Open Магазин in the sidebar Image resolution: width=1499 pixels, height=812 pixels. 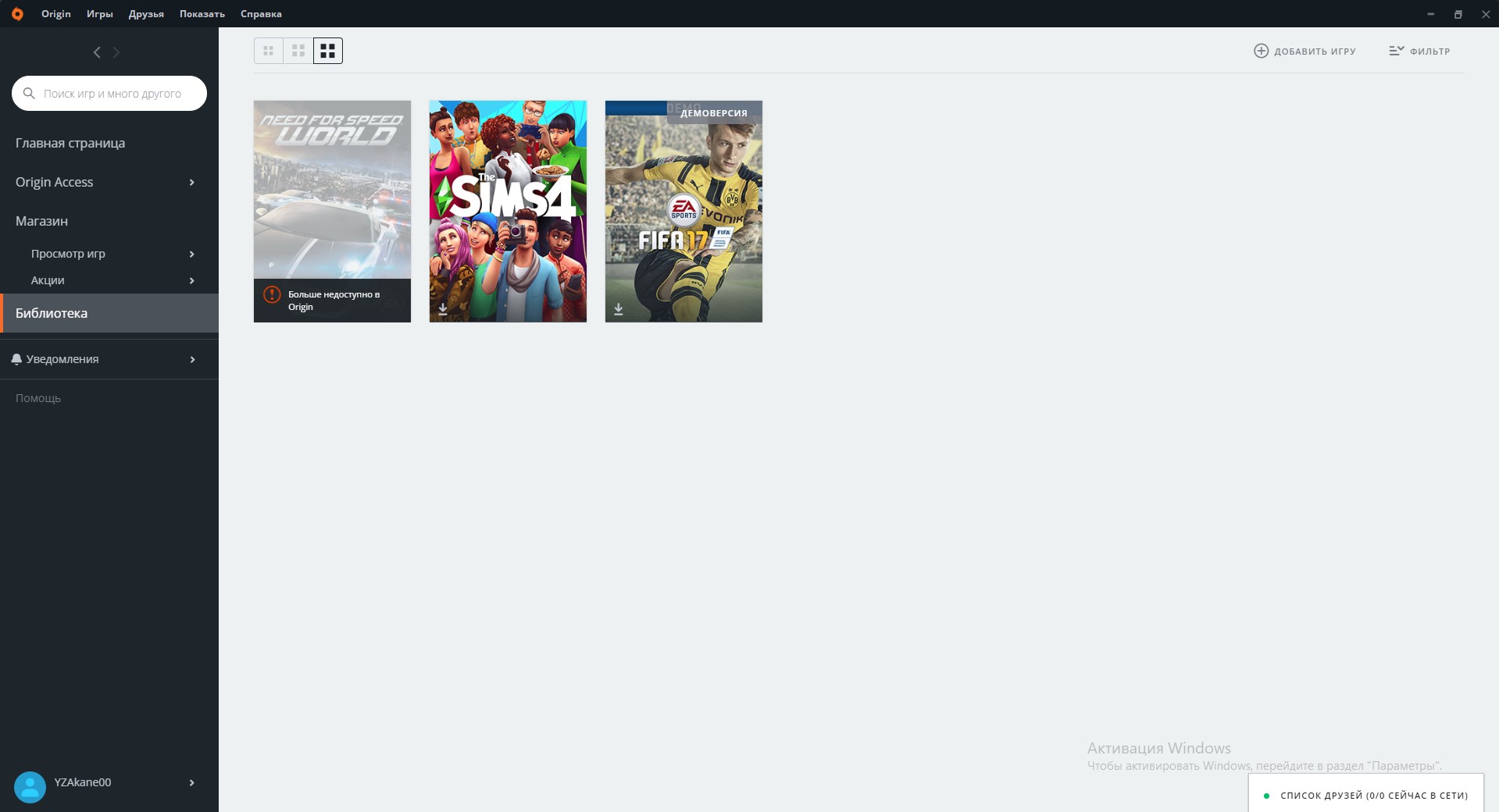(x=41, y=221)
